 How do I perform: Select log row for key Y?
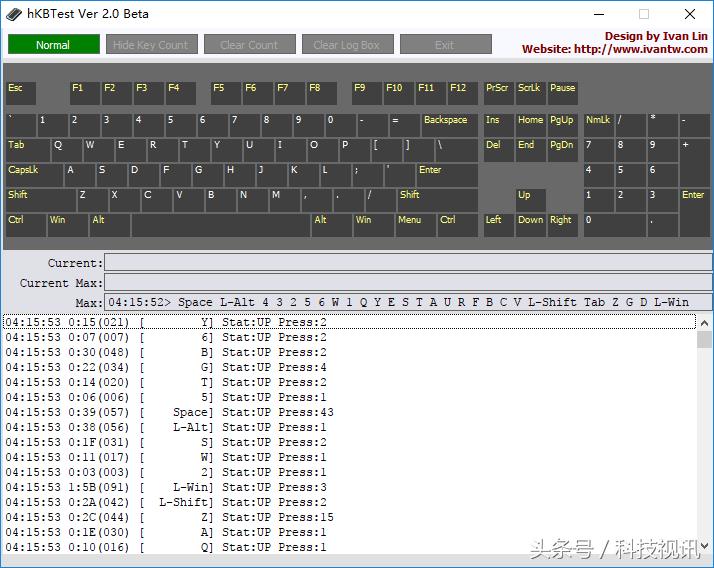pos(349,322)
